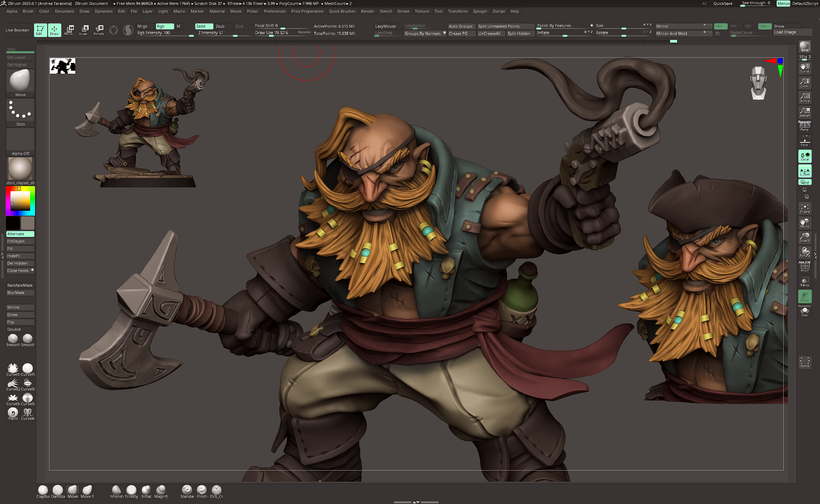Click the sculptris S circle icon
This screenshot has height=504, width=820.
click(128, 30)
